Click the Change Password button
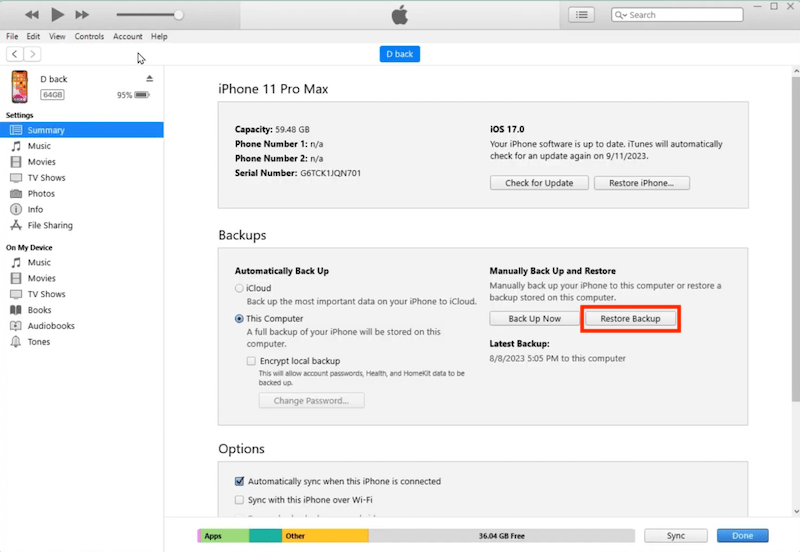The width and height of the screenshot is (800, 552). [312, 400]
